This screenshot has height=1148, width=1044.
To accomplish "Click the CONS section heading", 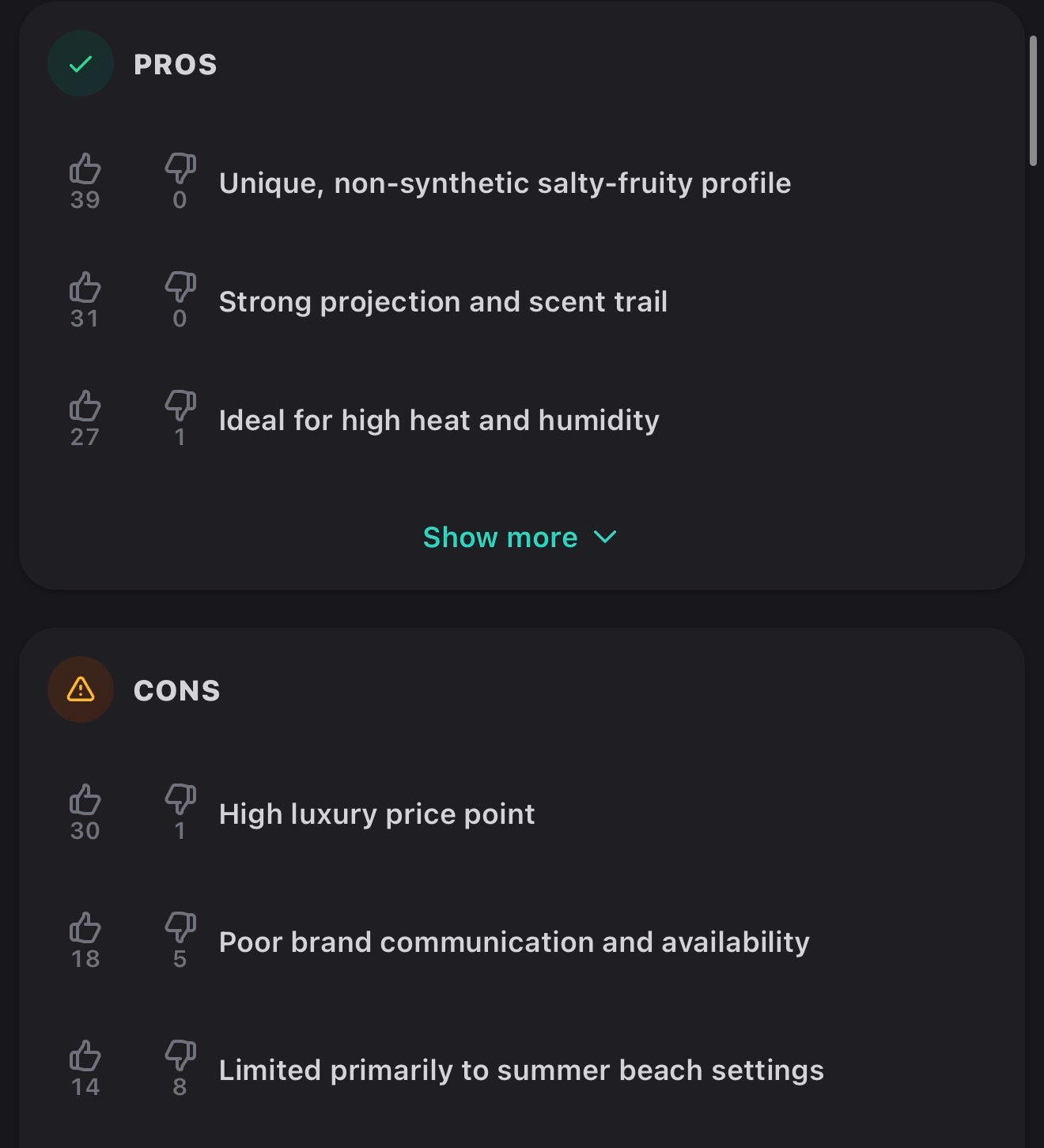I will tap(177, 691).
